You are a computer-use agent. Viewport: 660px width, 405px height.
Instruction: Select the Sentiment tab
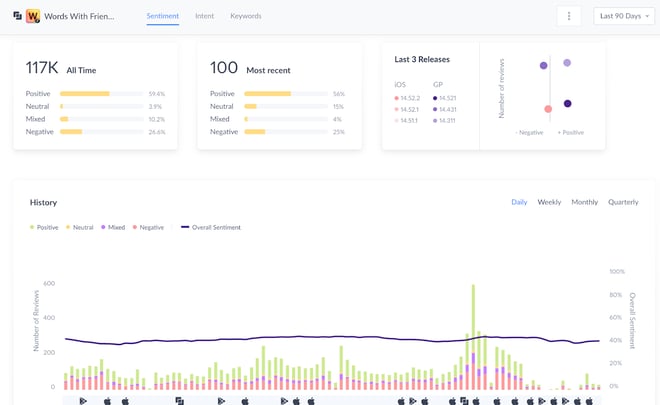163,16
